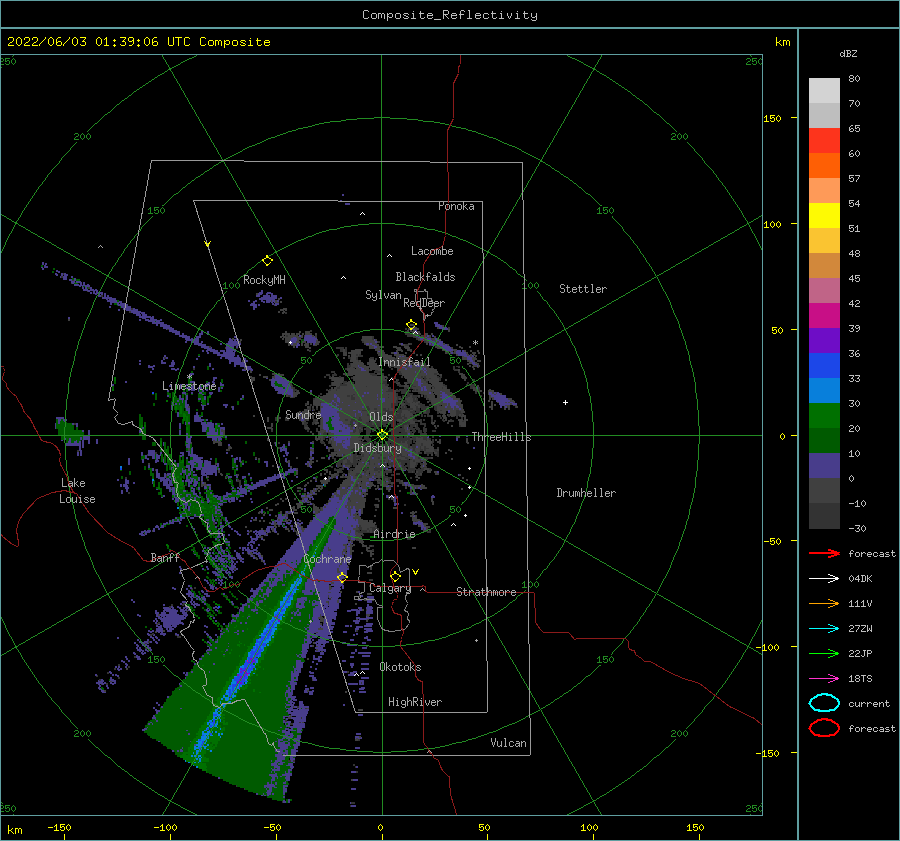Click the Banff label
Screen dimensions: 900x841
click(165, 557)
